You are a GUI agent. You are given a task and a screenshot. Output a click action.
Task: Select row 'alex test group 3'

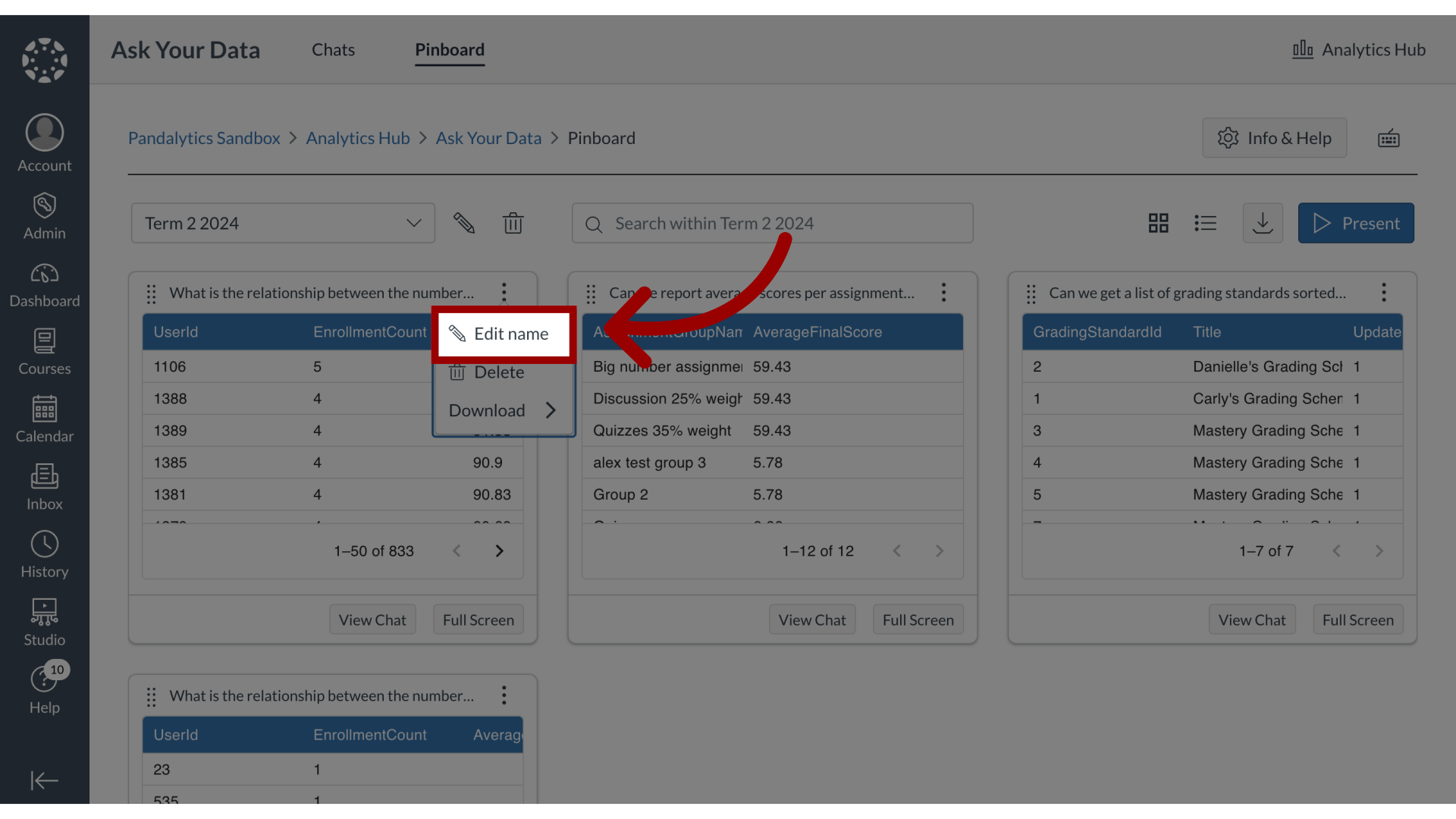[x=773, y=463]
